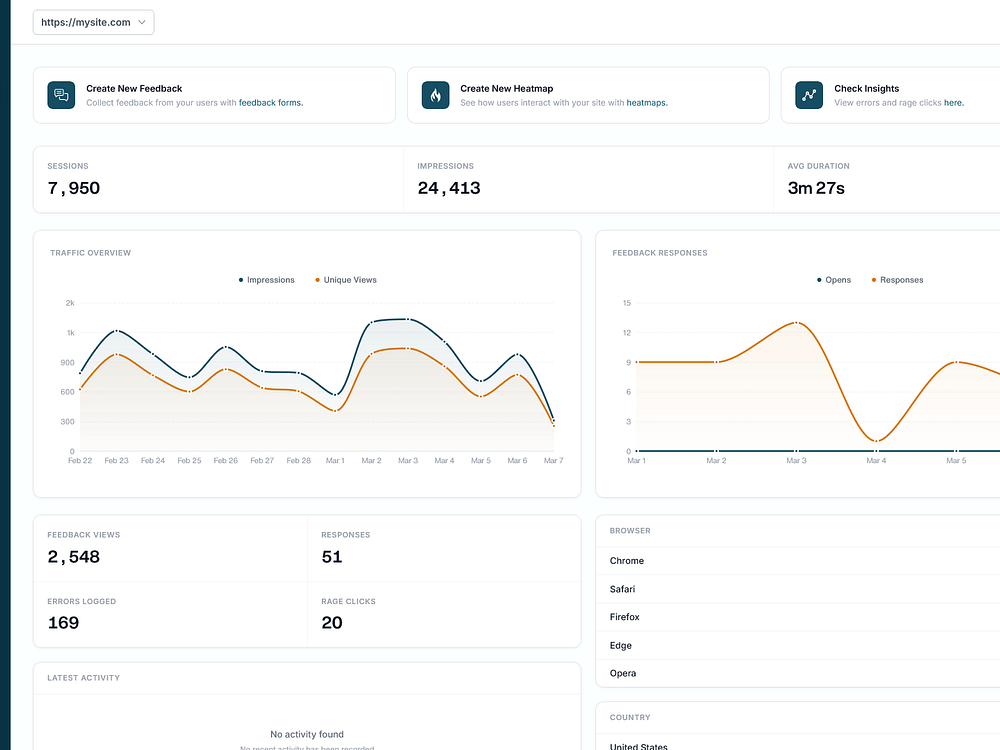Viewport: 1000px width, 750px height.
Task: Open the 'feedback forms' link
Action: [x=270, y=103]
